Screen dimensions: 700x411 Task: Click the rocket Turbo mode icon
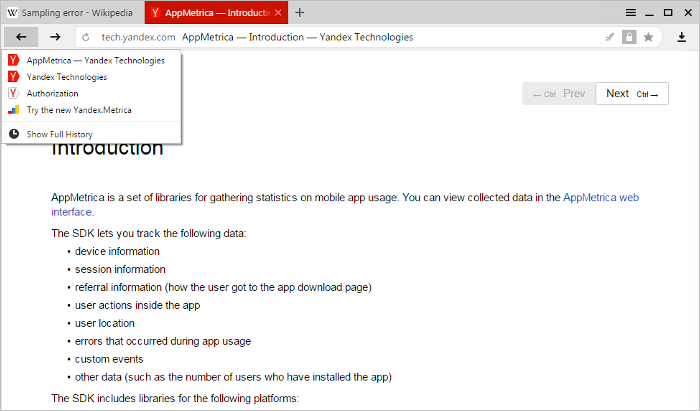coord(609,37)
